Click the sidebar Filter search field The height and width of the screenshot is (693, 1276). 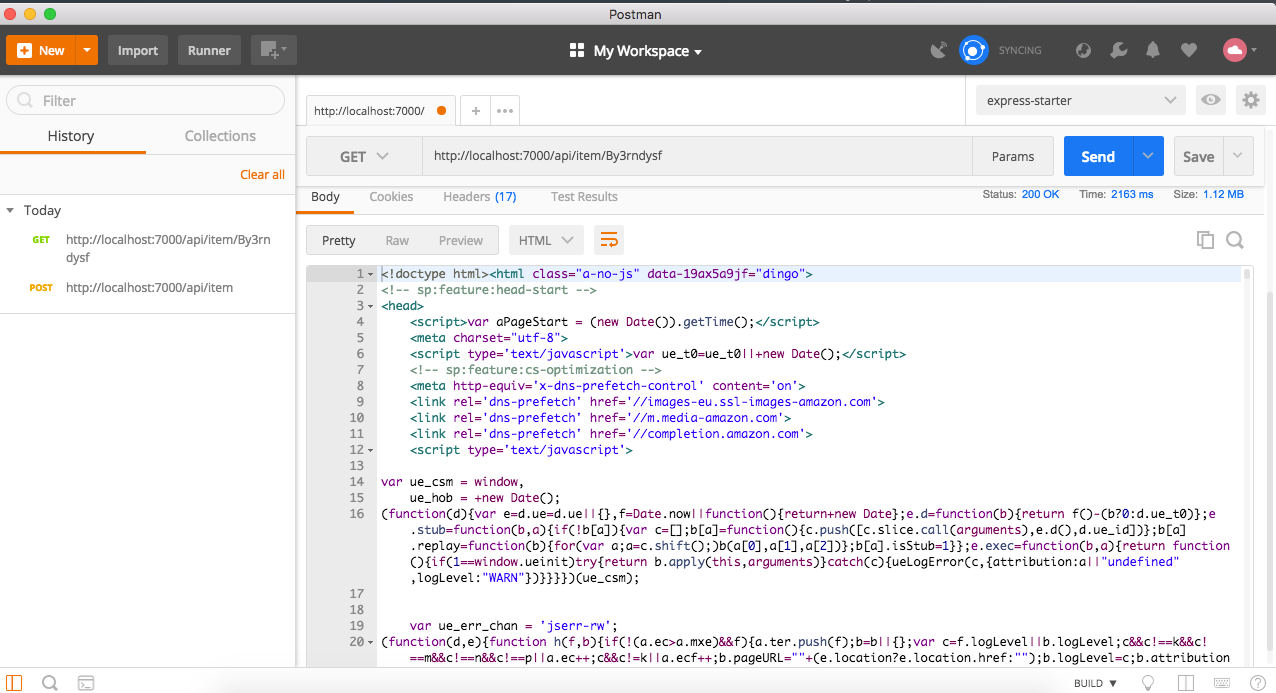point(146,100)
